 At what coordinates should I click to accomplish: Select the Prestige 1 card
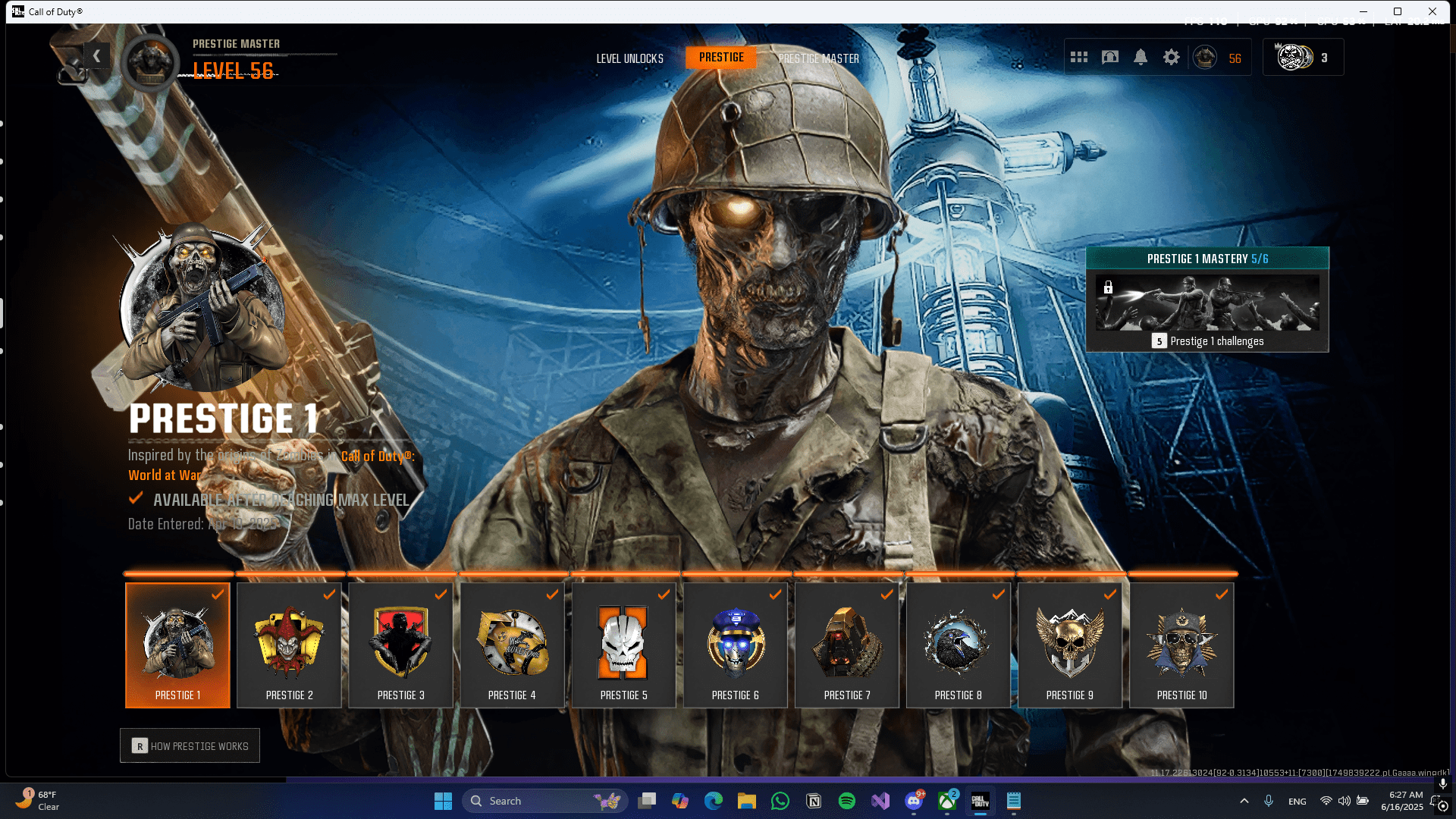pyautogui.click(x=177, y=645)
